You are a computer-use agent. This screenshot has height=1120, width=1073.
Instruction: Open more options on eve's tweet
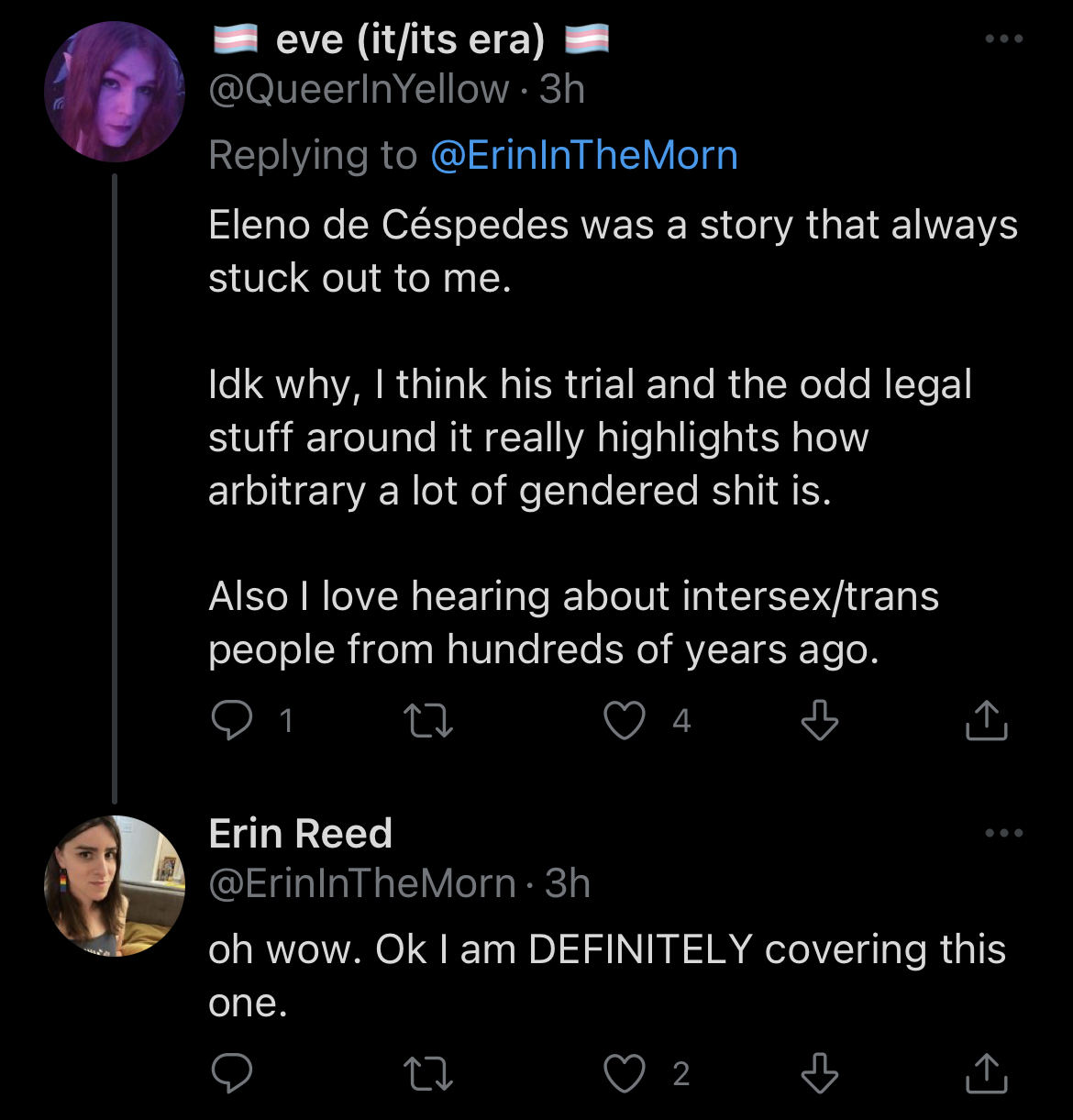1003,39
